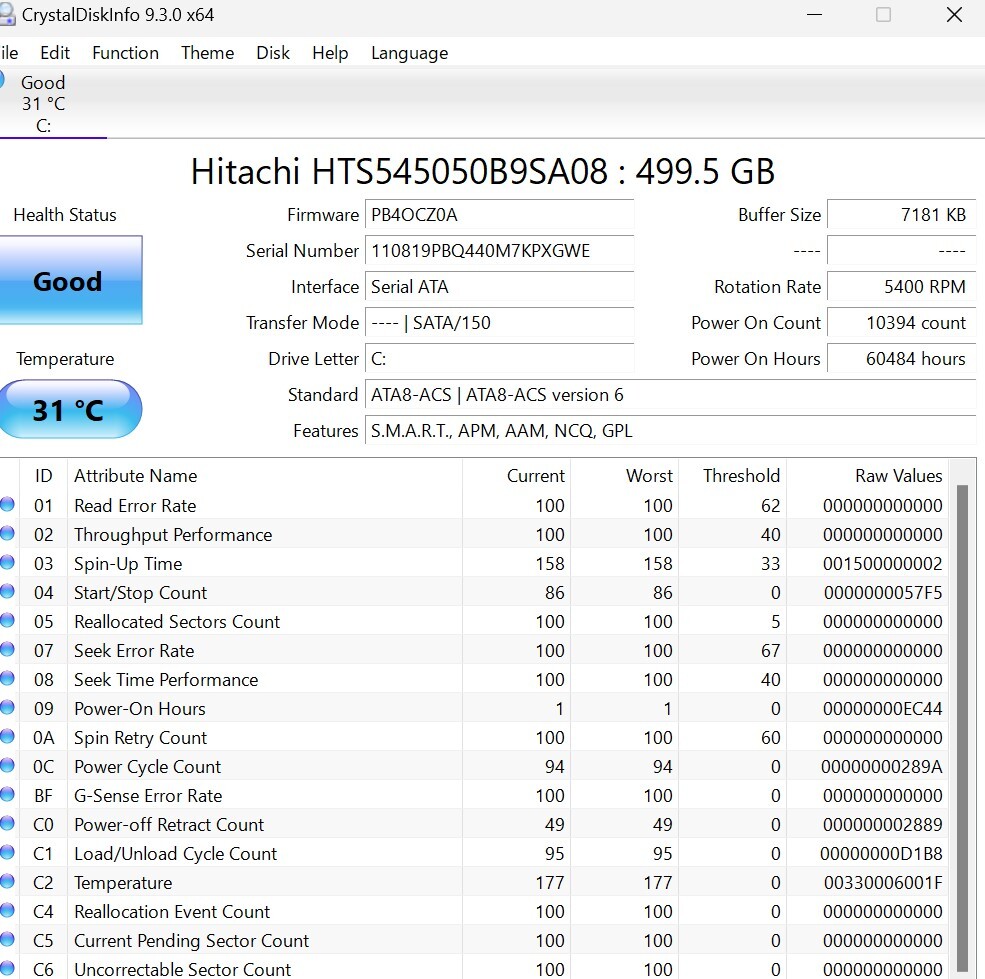Click the blue status icon for Read Error Rate

7,505
